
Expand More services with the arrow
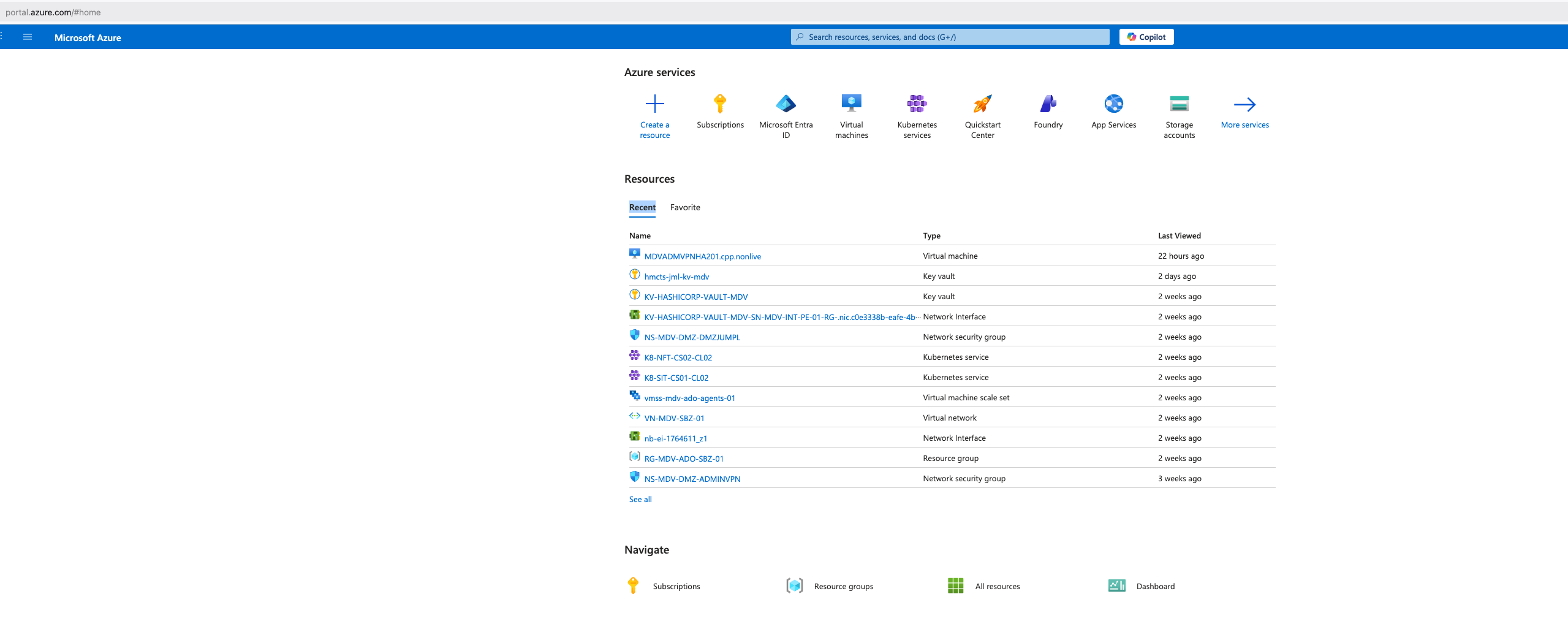coord(1244,104)
